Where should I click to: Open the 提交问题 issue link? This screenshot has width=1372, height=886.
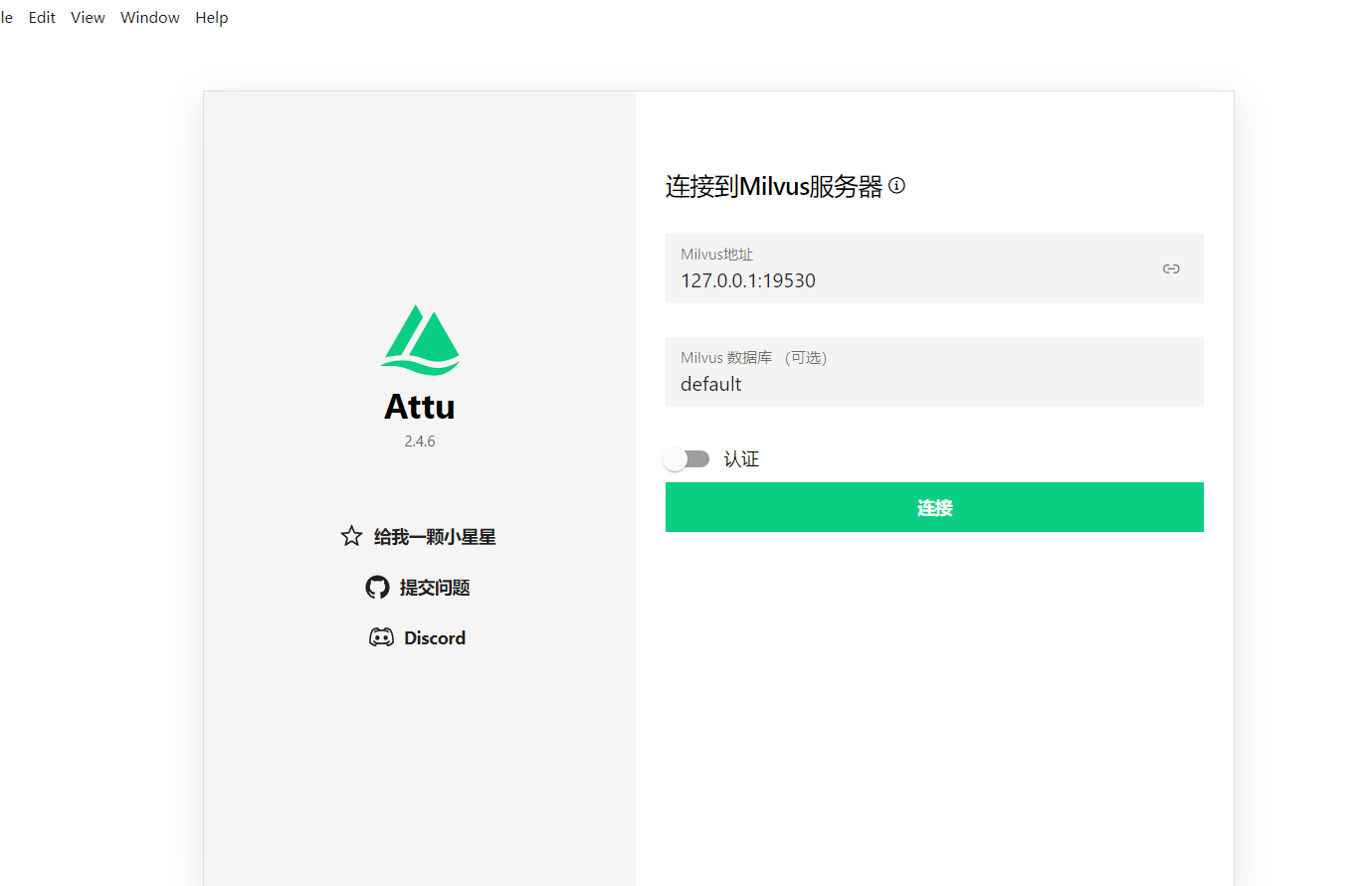[x=435, y=588]
